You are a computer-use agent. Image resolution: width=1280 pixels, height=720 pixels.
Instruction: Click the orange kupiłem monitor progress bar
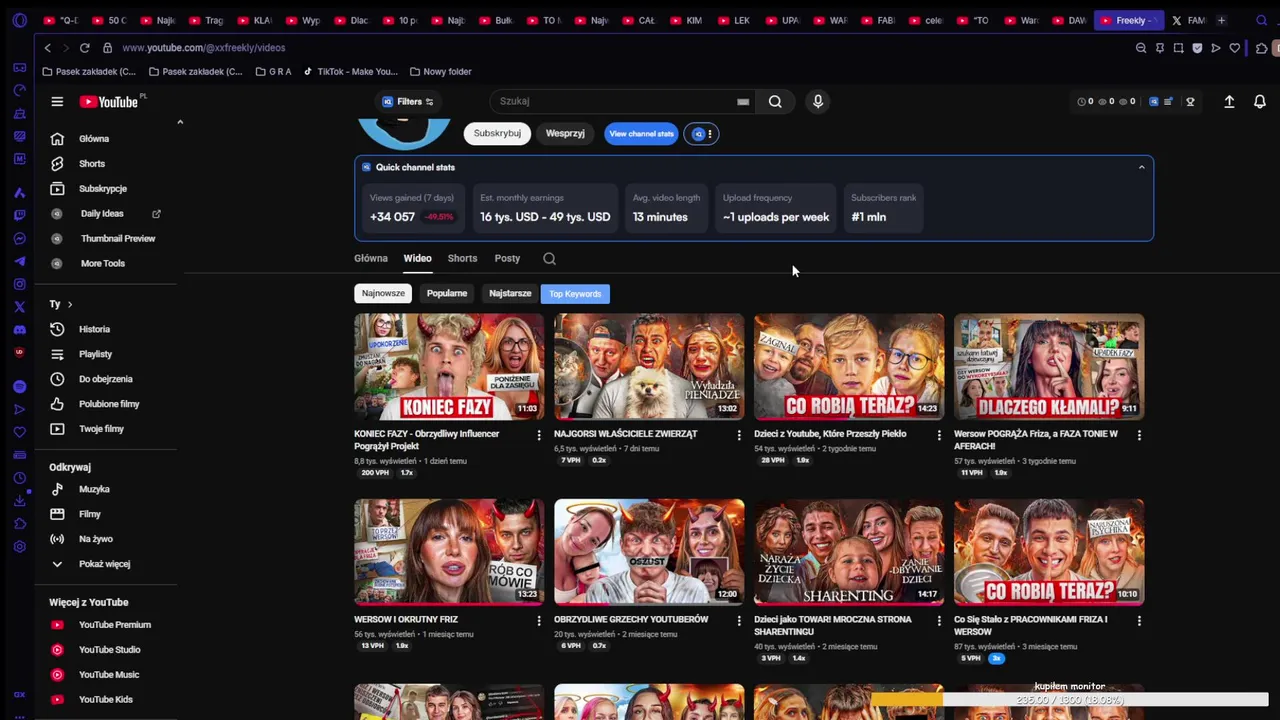point(1069,700)
